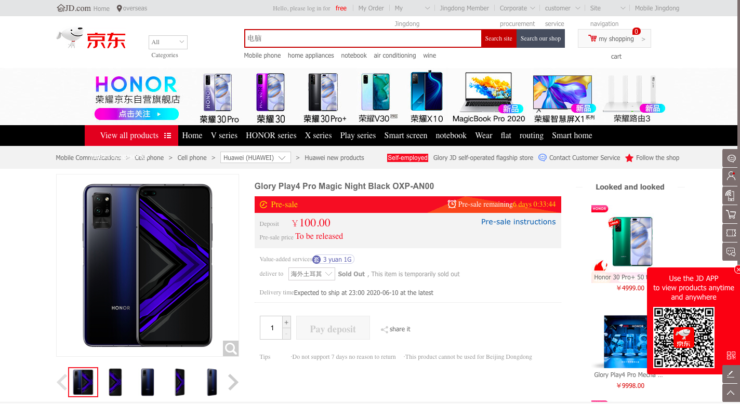Click the My Order link
Screen dimensions: 740x404
point(370,8)
